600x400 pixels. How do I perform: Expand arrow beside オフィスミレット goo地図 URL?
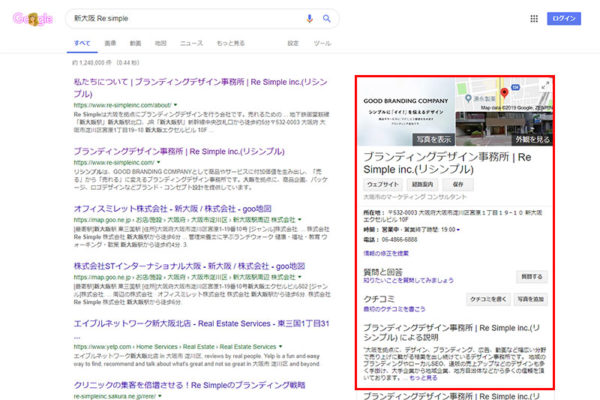pyautogui.click(x=300, y=220)
